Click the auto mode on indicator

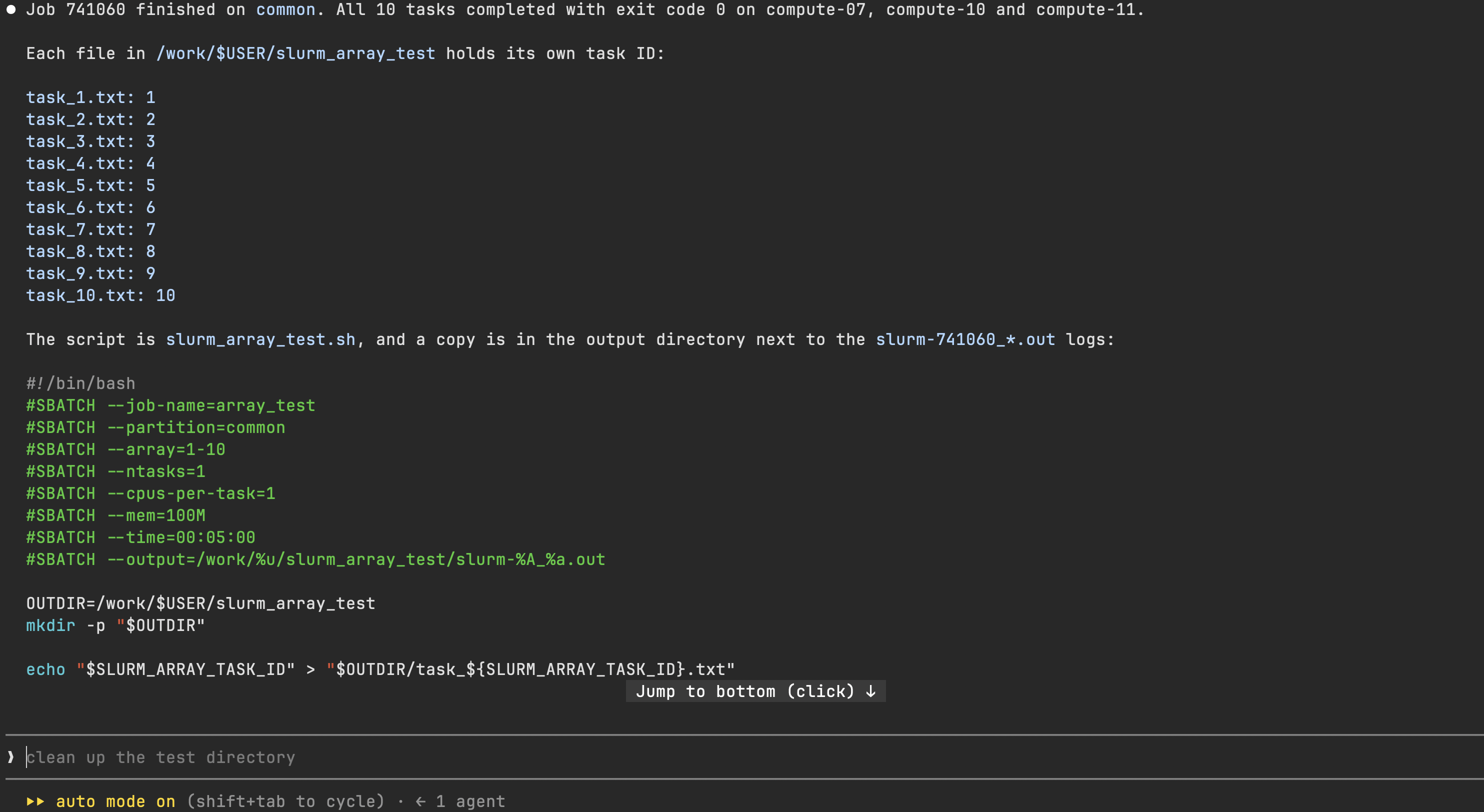click(115, 801)
